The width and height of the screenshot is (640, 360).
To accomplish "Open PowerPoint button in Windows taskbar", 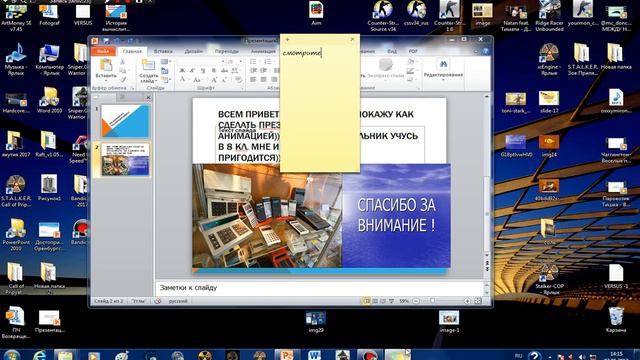I will (x=287, y=355).
